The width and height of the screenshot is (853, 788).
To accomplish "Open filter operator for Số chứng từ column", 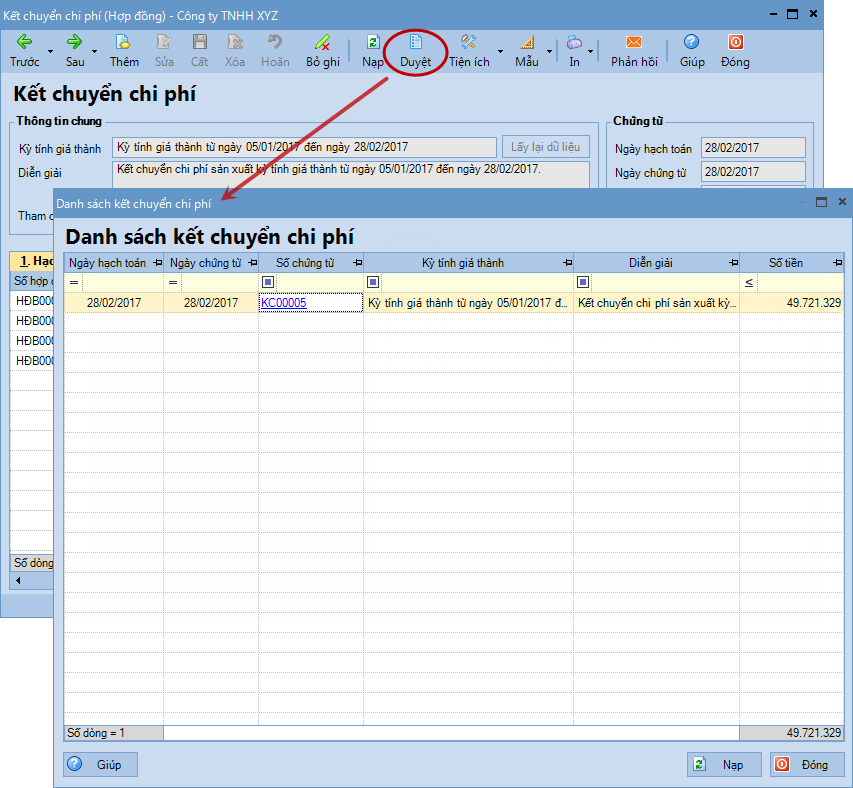I will click(x=268, y=283).
